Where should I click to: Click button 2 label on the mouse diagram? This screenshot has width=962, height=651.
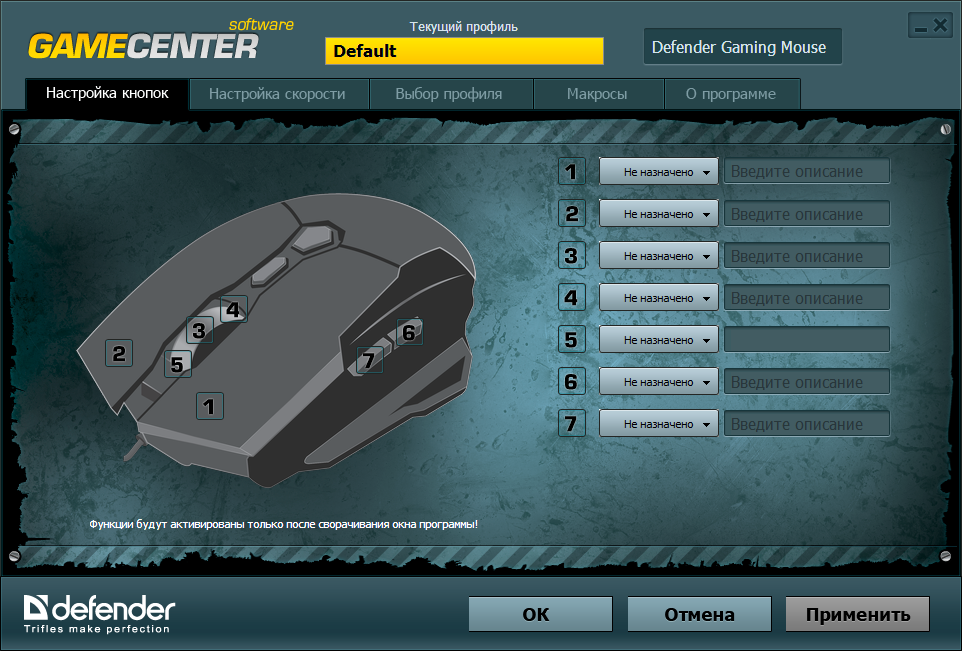tap(119, 353)
